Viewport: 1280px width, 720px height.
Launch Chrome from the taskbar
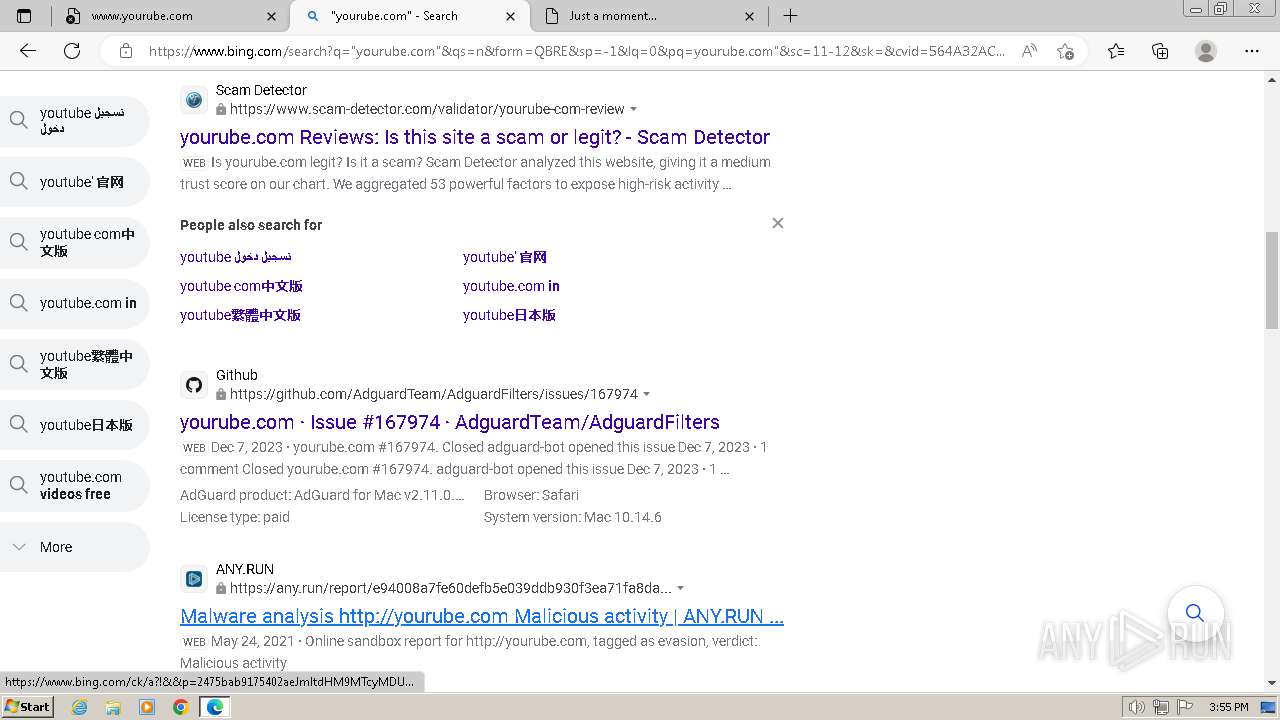[x=181, y=707]
